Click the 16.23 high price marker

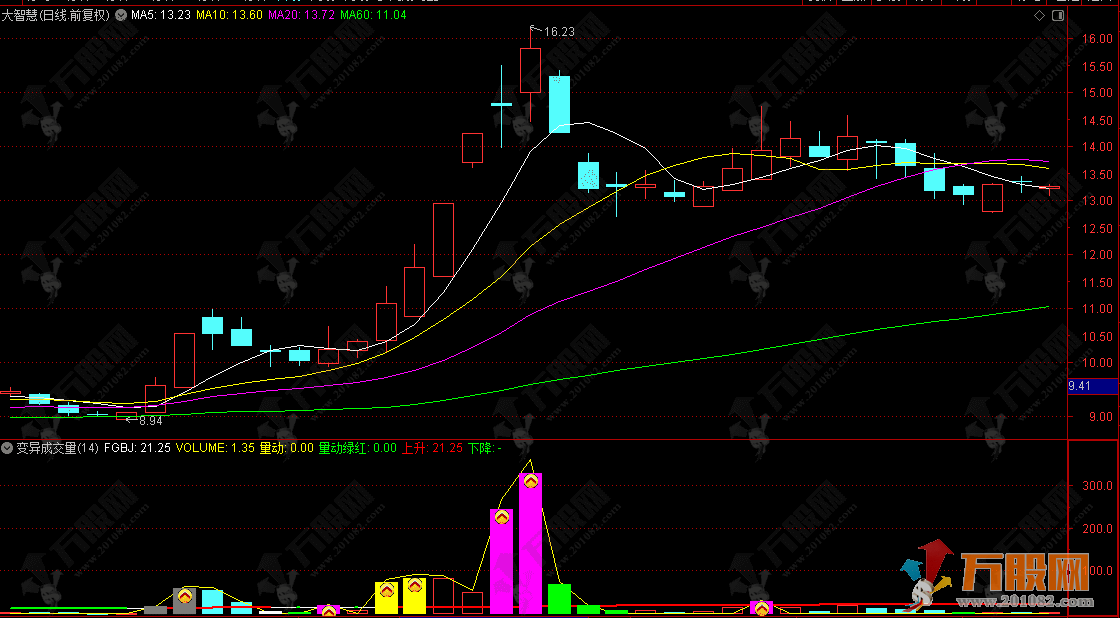click(x=558, y=31)
